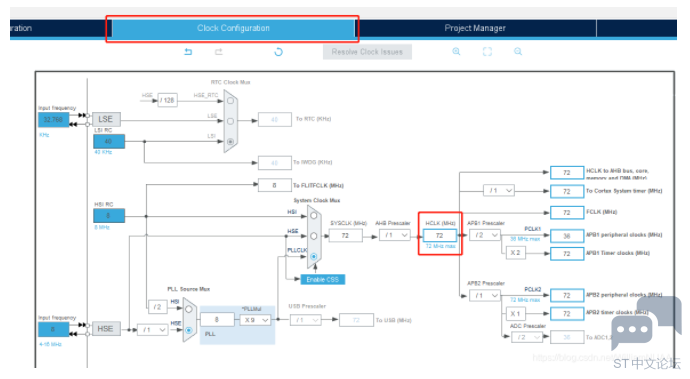
Task: Click APB1 peripheral clocks value 36
Action: 567,236
